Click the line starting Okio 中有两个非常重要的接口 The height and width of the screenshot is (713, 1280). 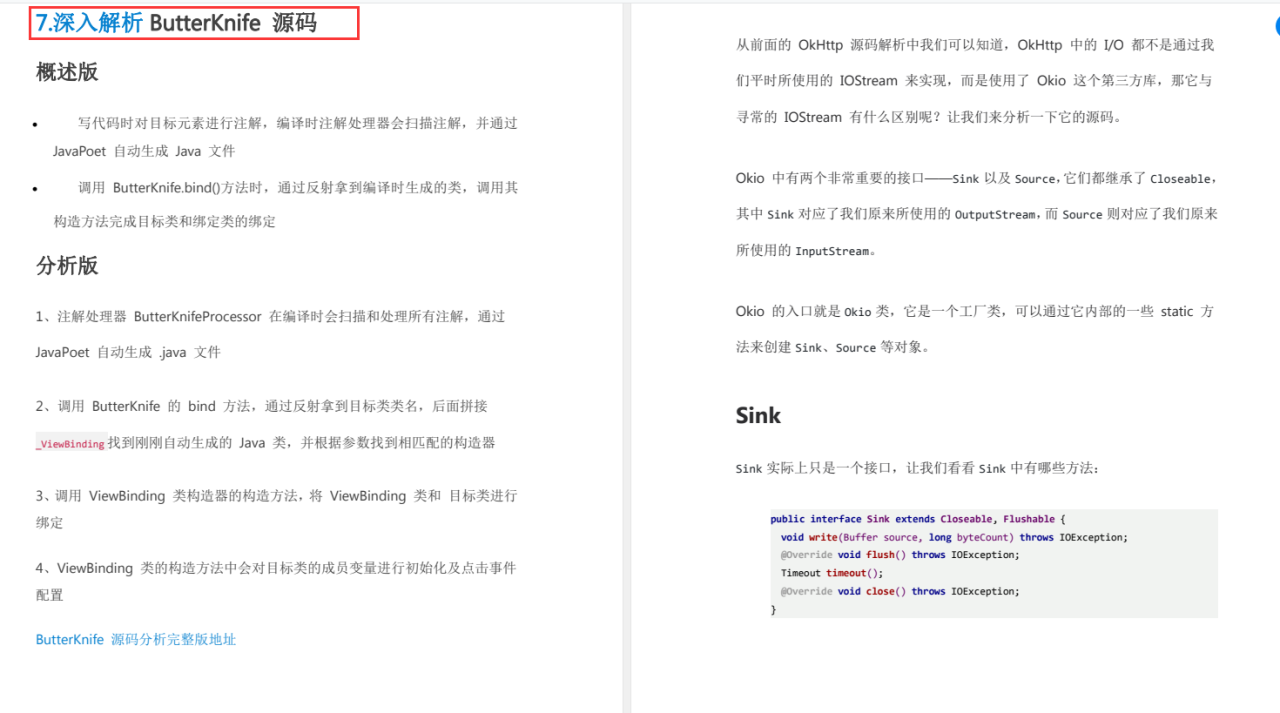[x=976, y=178]
